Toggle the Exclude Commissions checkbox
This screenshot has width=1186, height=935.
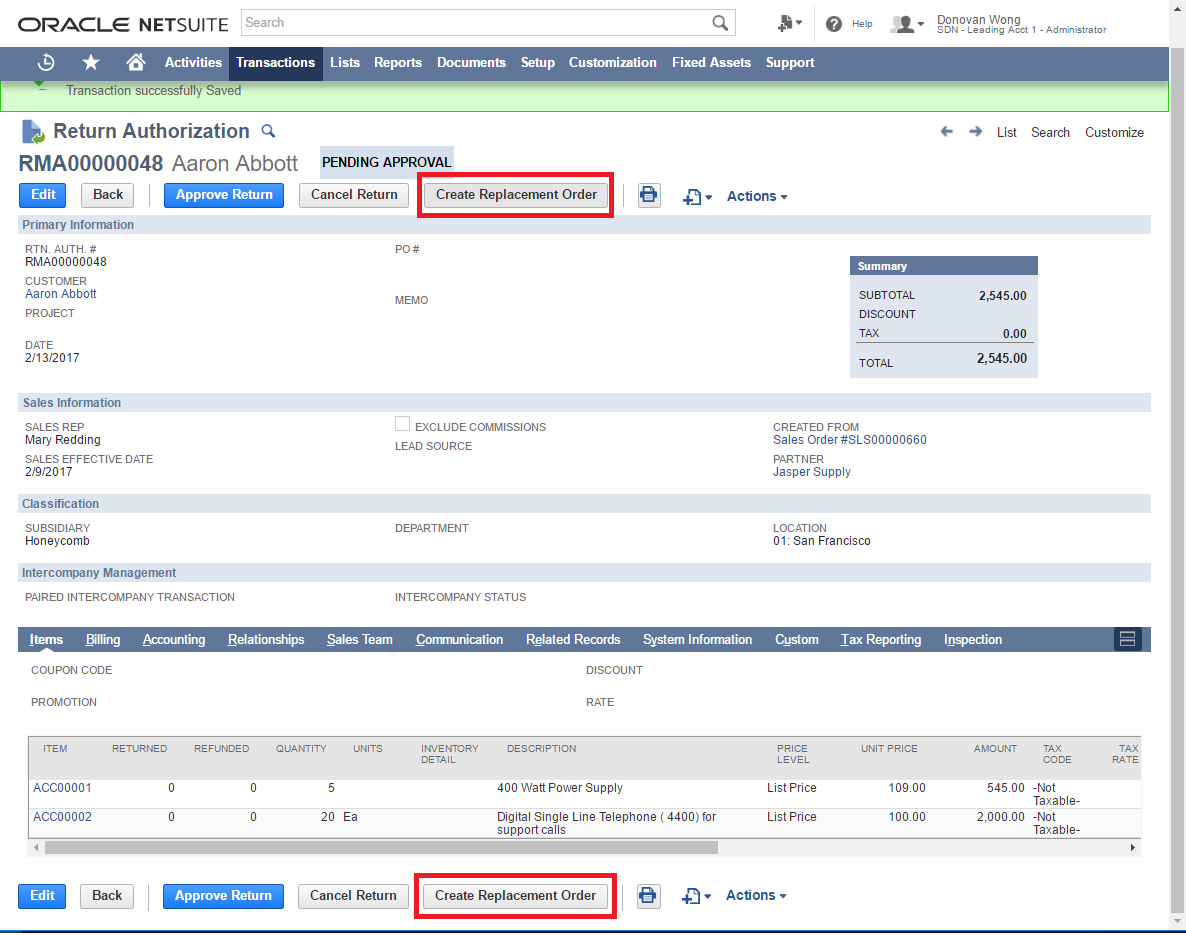[402, 424]
